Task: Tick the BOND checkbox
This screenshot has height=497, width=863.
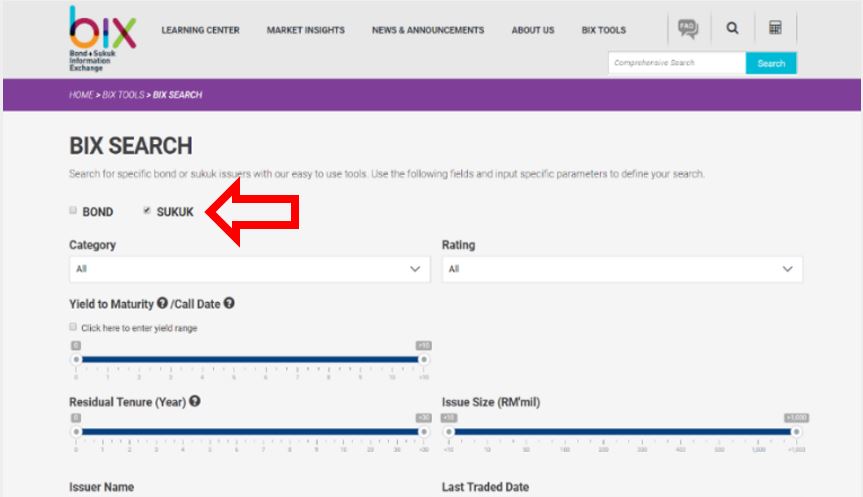Action: tap(73, 210)
